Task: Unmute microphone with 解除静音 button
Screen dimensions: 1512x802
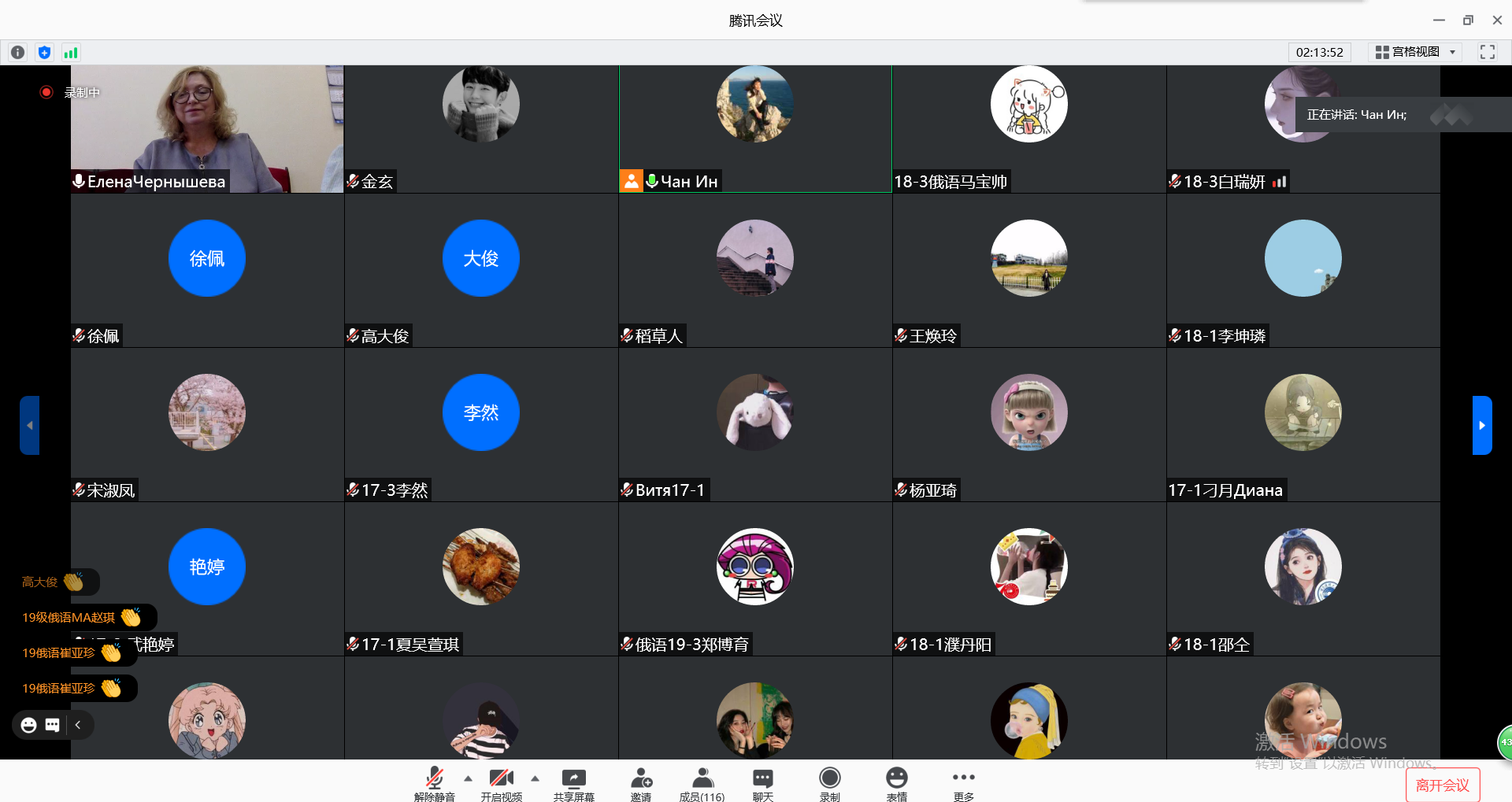Action: (434, 783)
